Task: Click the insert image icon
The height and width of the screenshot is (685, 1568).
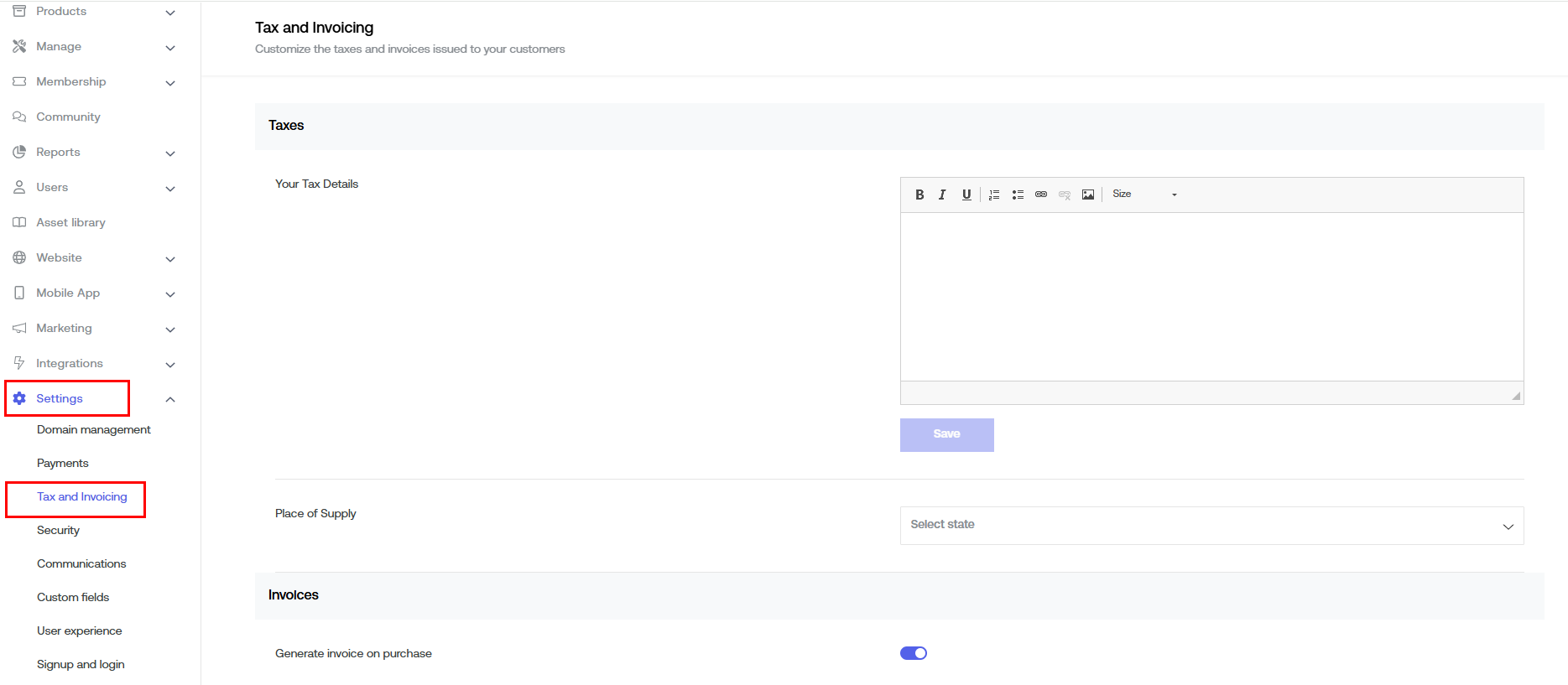Action: coord(1088,195)
